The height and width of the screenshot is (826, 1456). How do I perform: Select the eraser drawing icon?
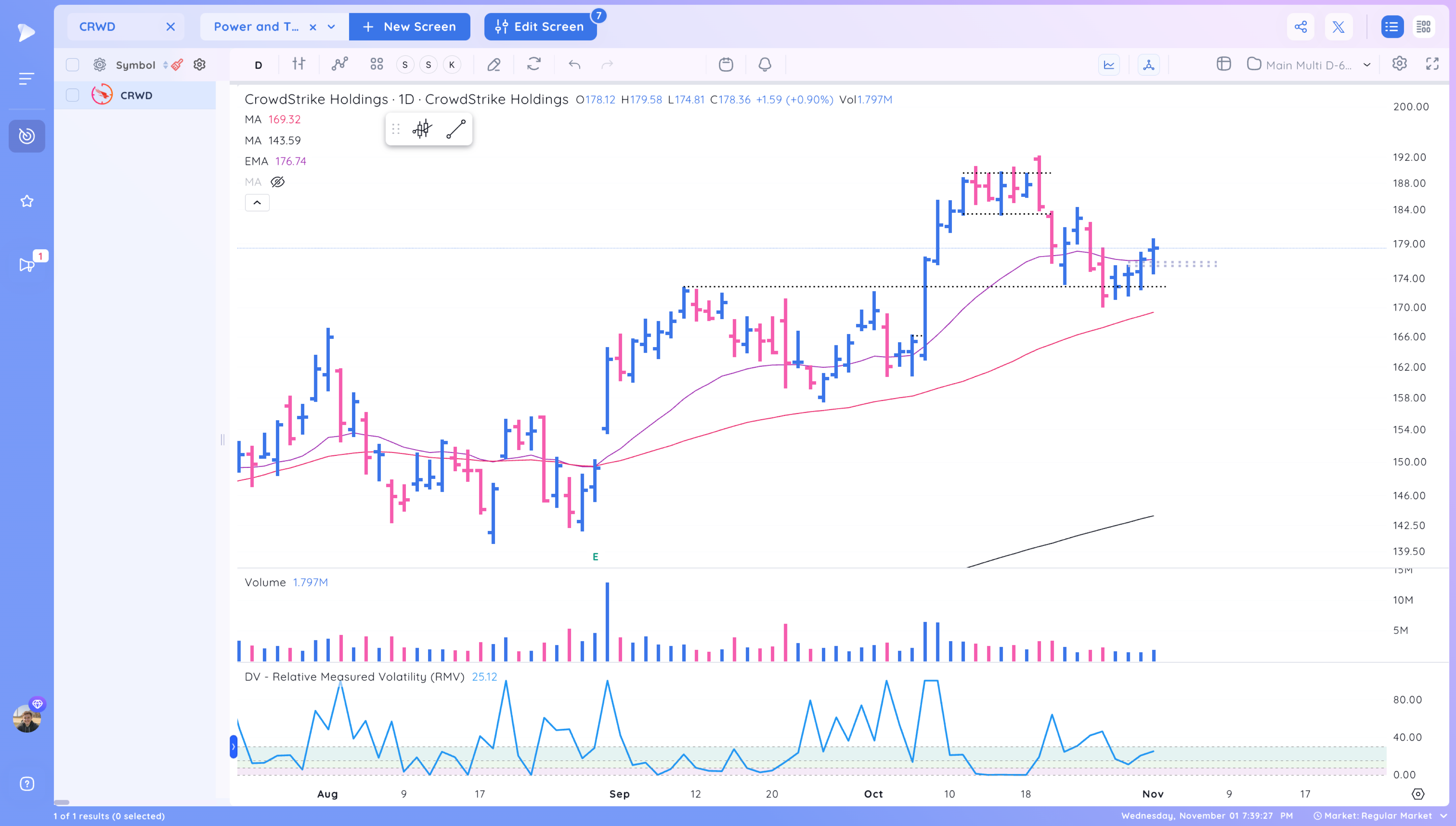point(494,65)
